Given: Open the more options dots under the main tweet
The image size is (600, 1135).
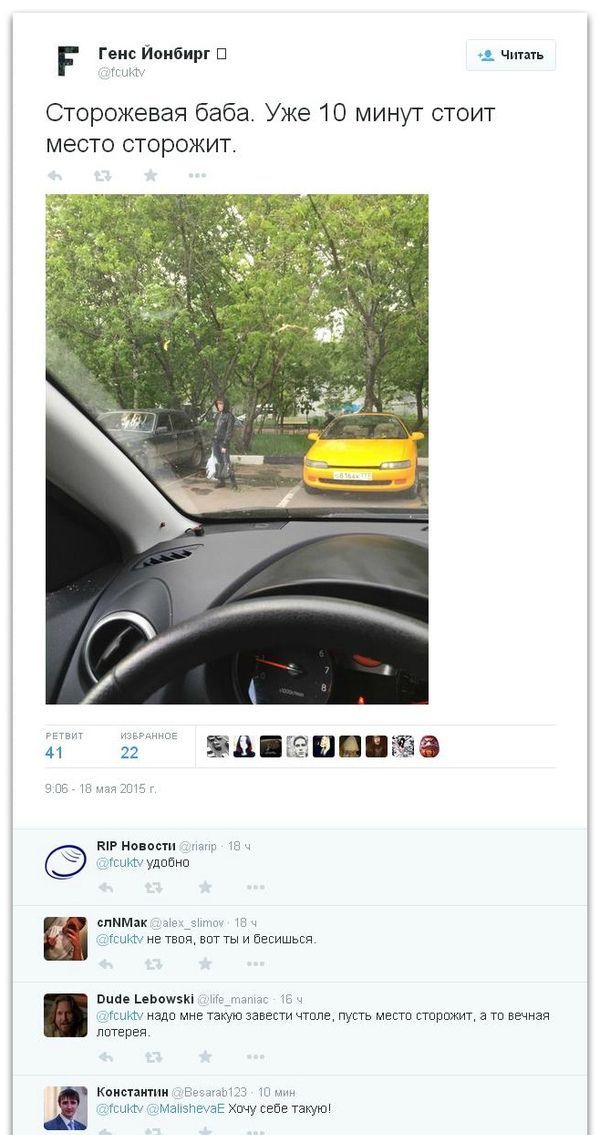Looking at the screenshot, I should (198, 175).
